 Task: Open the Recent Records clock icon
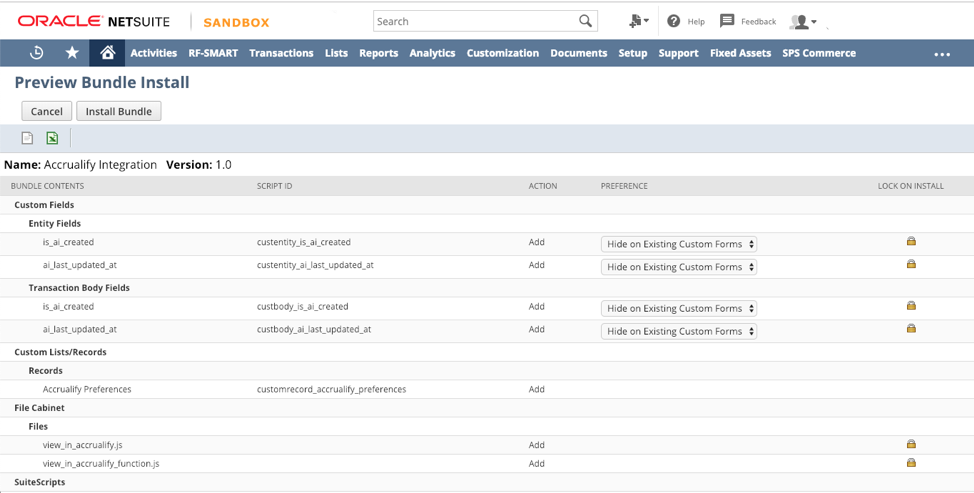tap(37, 53)
